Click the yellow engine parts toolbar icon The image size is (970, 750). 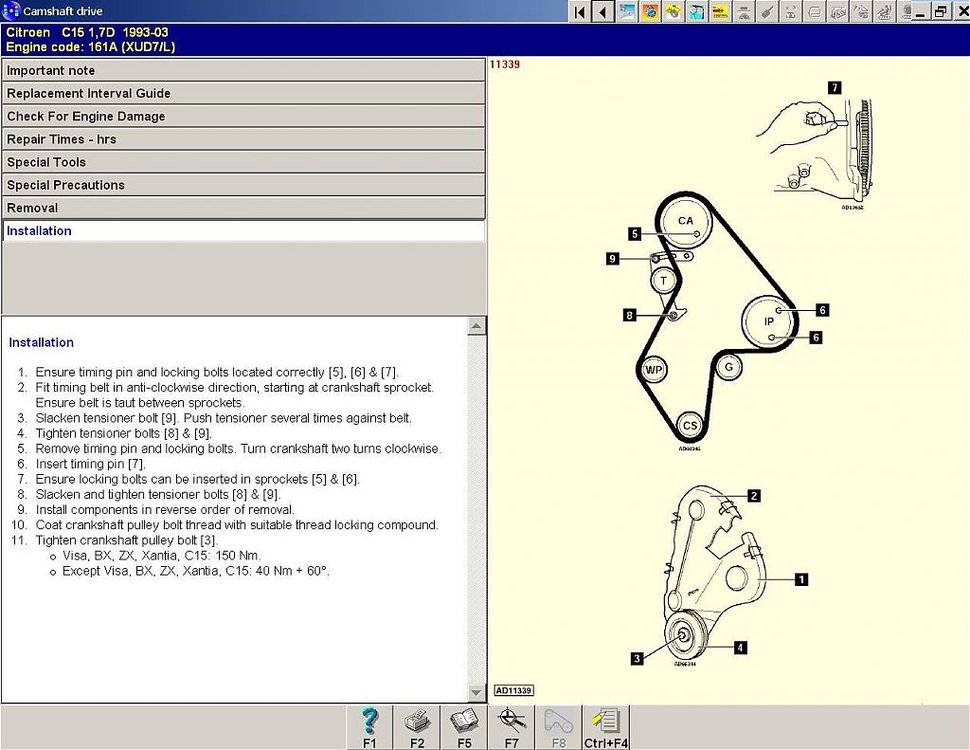tap(674, 12)
